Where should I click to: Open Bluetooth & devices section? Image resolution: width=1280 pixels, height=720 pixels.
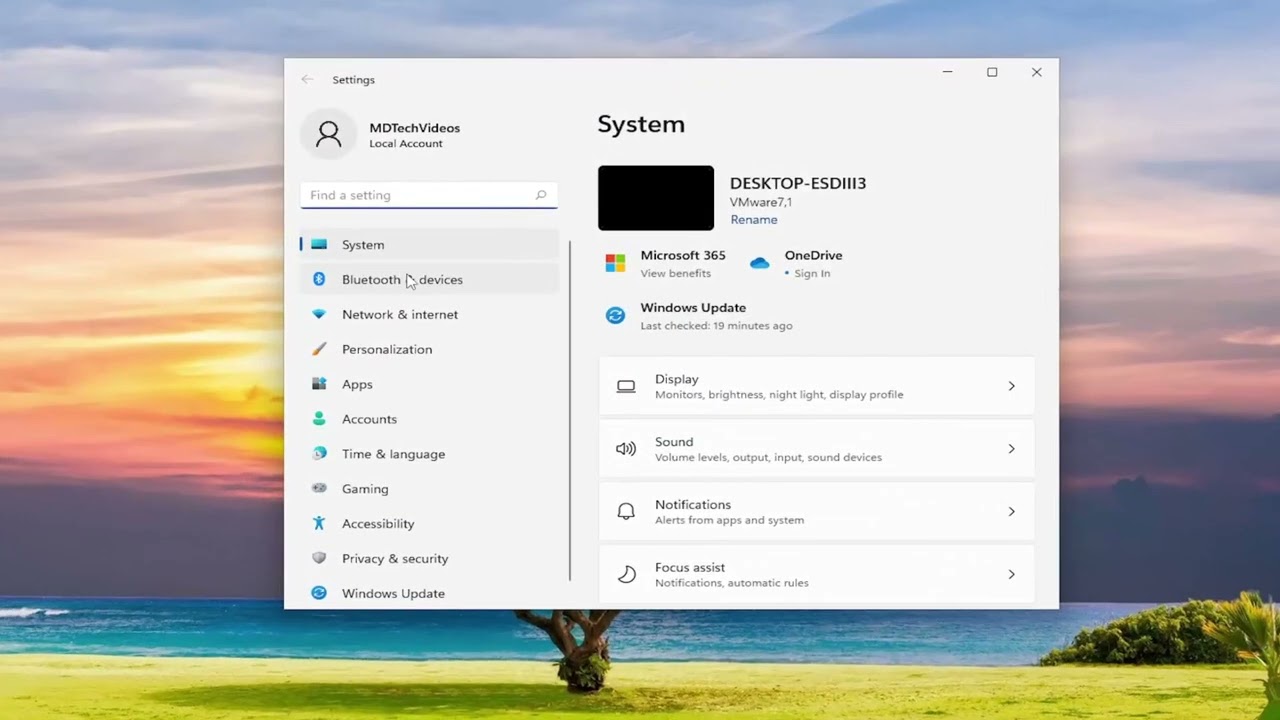[429, 279]
